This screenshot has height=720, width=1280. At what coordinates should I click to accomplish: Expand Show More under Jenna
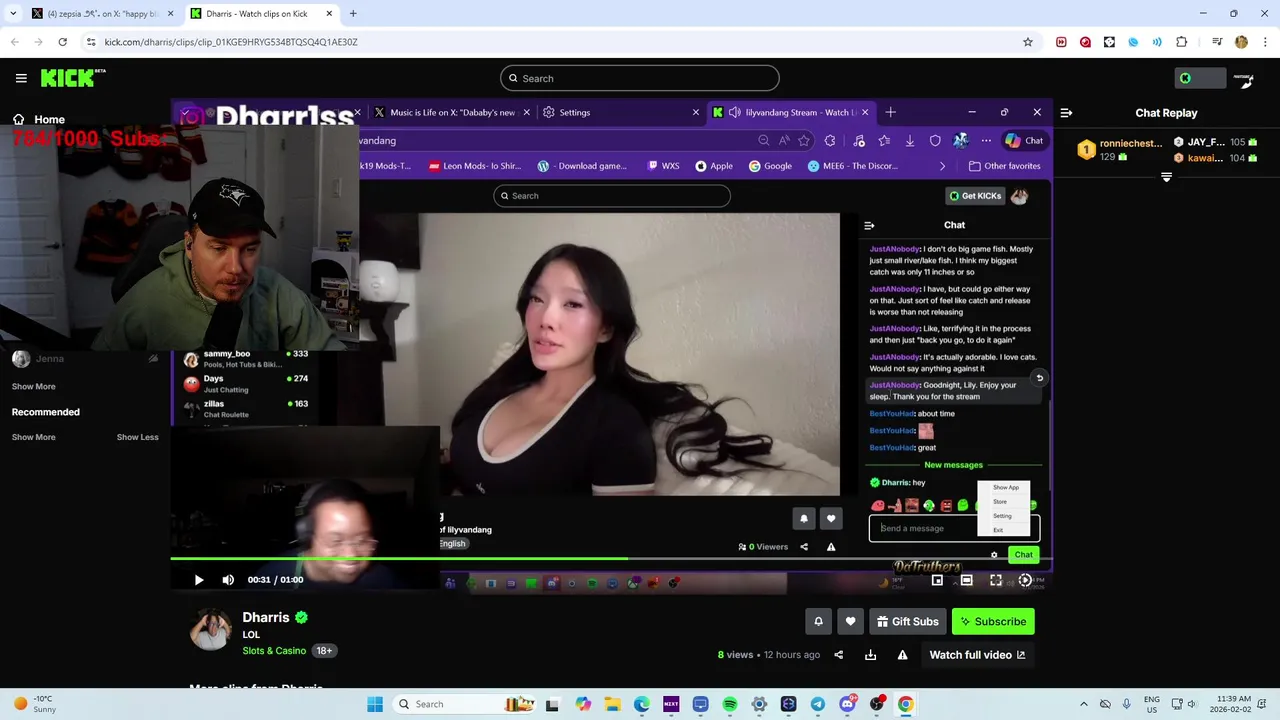tap(33, 386)
